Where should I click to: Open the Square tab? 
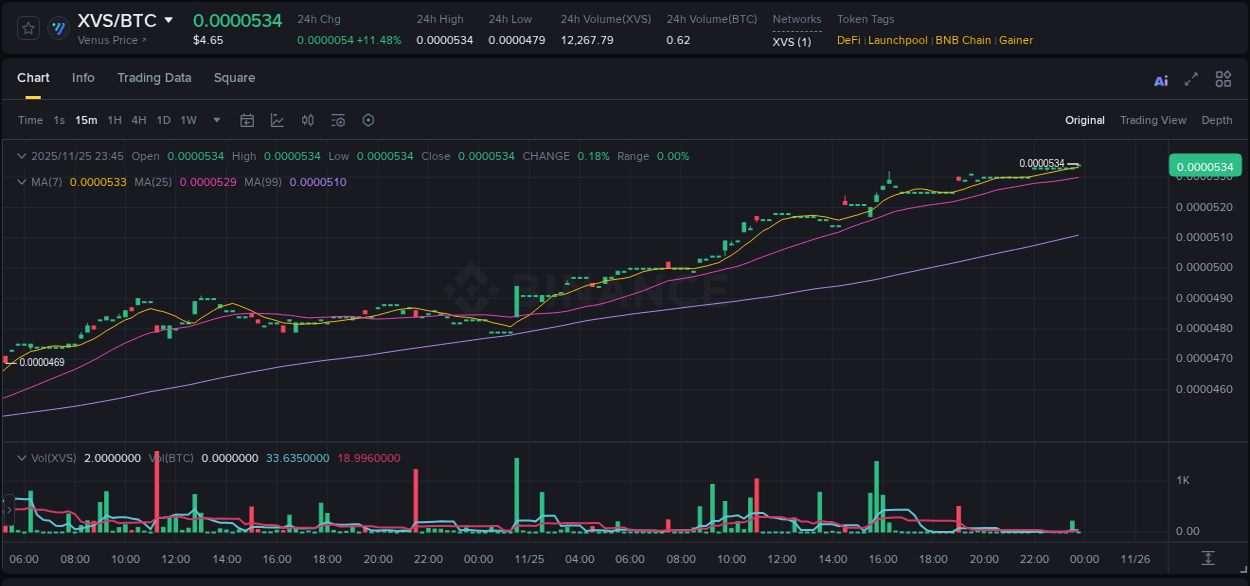[x=234, y=78]
